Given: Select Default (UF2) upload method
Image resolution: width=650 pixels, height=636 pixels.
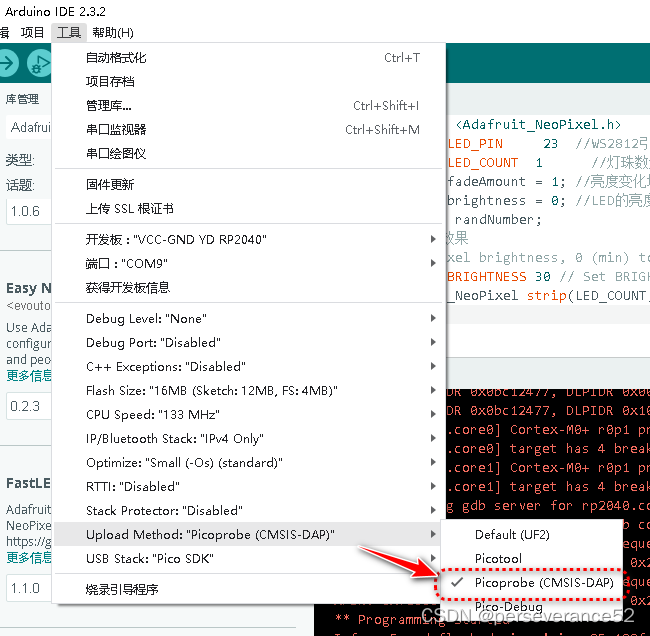Looking at the screenshot, I should coord(532,535).
